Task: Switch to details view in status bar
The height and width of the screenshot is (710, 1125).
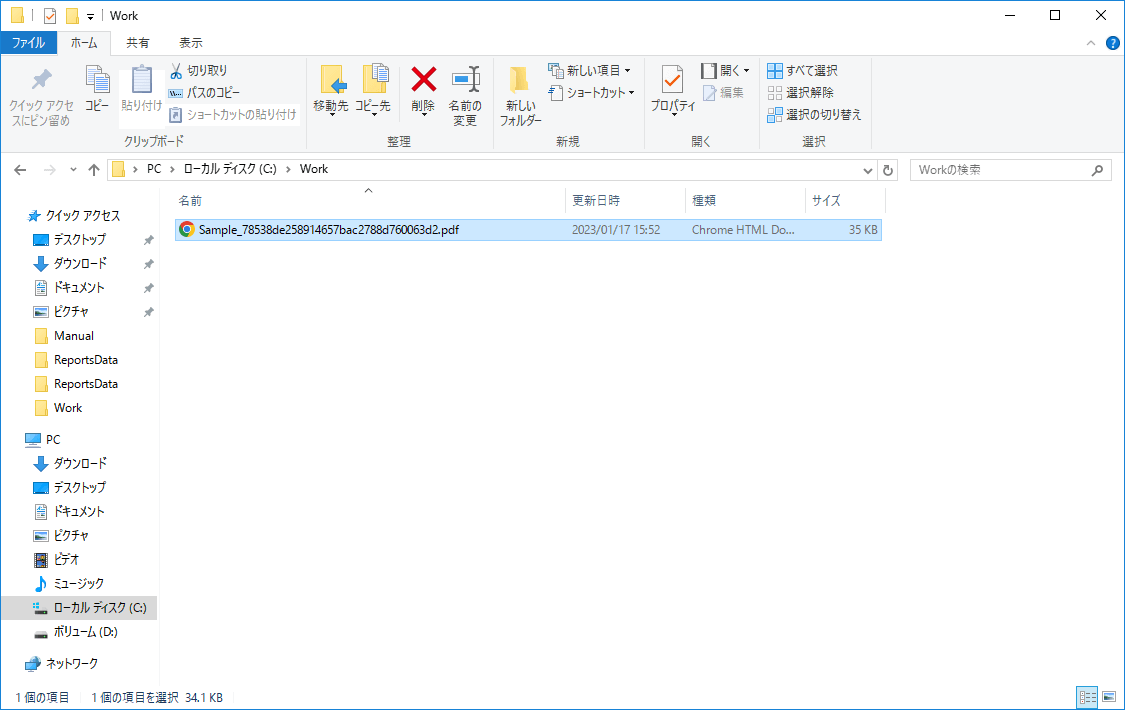Action: click(1088, 696)
